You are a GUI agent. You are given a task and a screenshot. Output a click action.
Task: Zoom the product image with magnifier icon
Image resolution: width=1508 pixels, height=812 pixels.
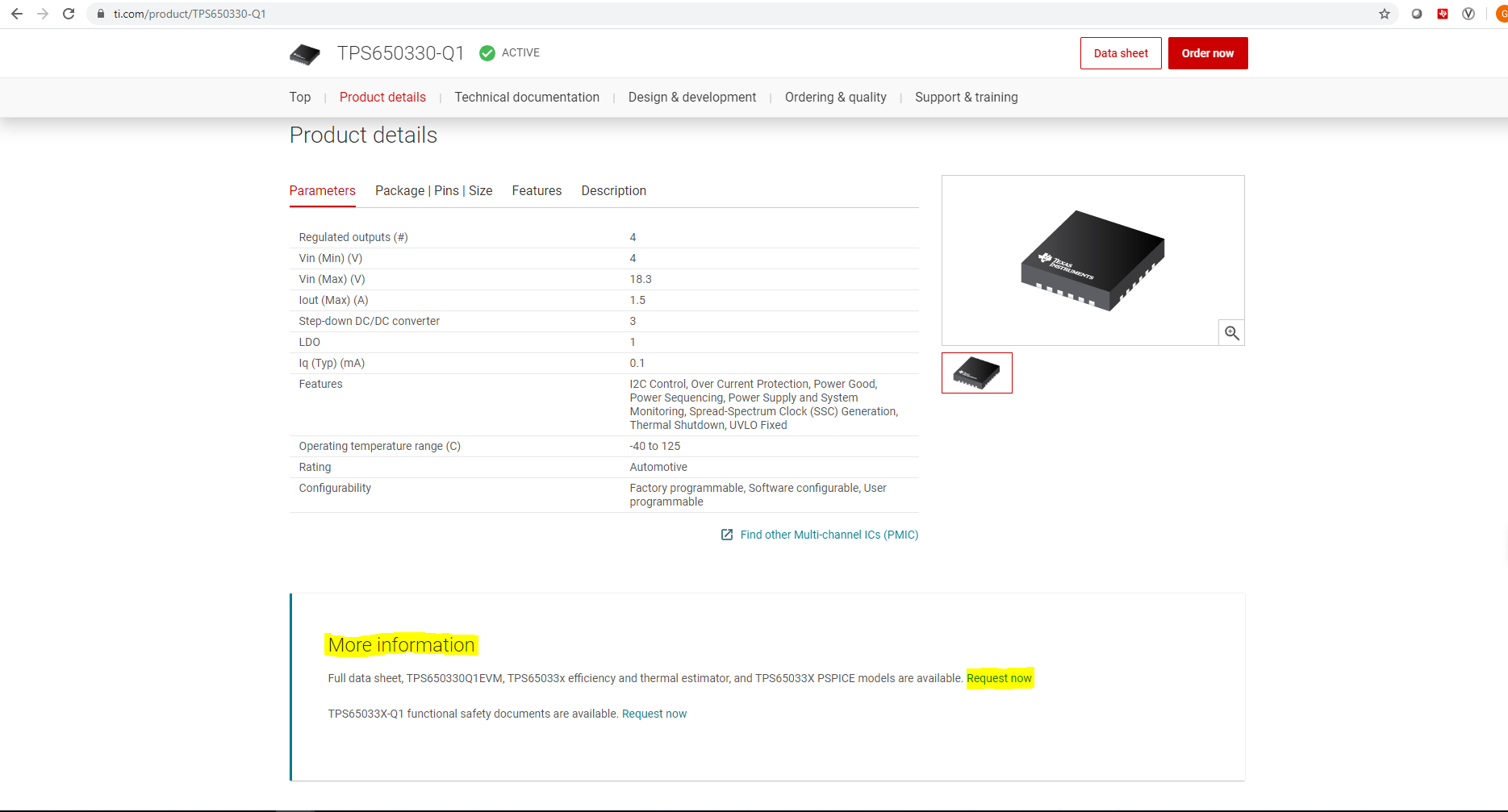[x=1231, y=333]
